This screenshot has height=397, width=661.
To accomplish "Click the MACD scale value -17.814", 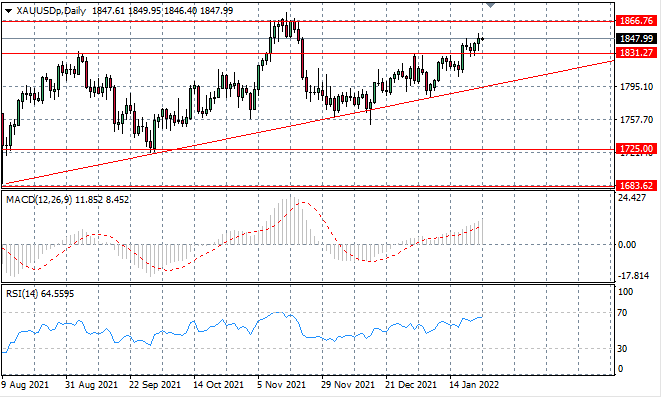I will 634,276.
